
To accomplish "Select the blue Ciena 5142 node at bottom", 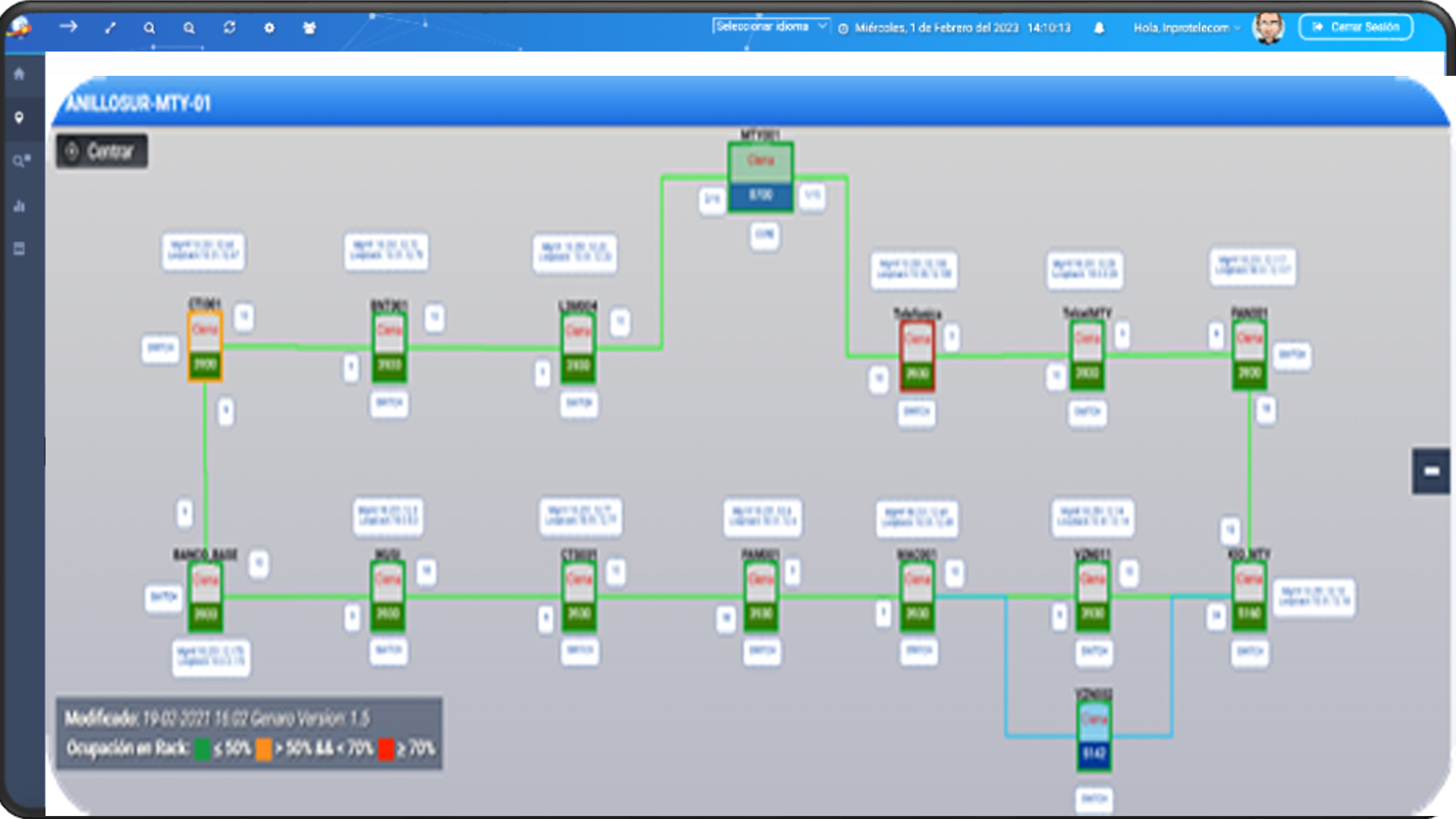I will 1094,736.
